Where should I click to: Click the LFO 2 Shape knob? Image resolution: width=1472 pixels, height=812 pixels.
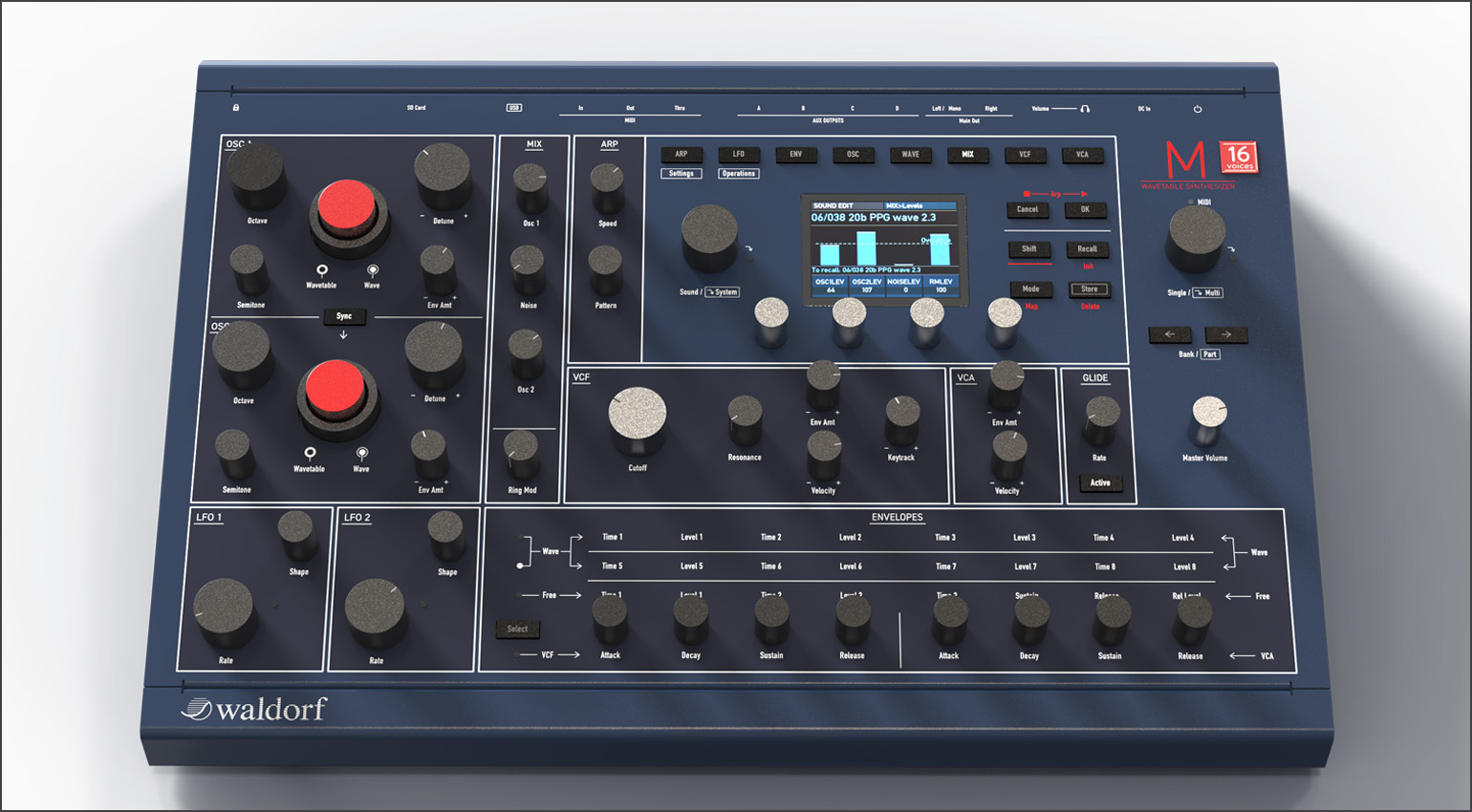pos(446,534)
